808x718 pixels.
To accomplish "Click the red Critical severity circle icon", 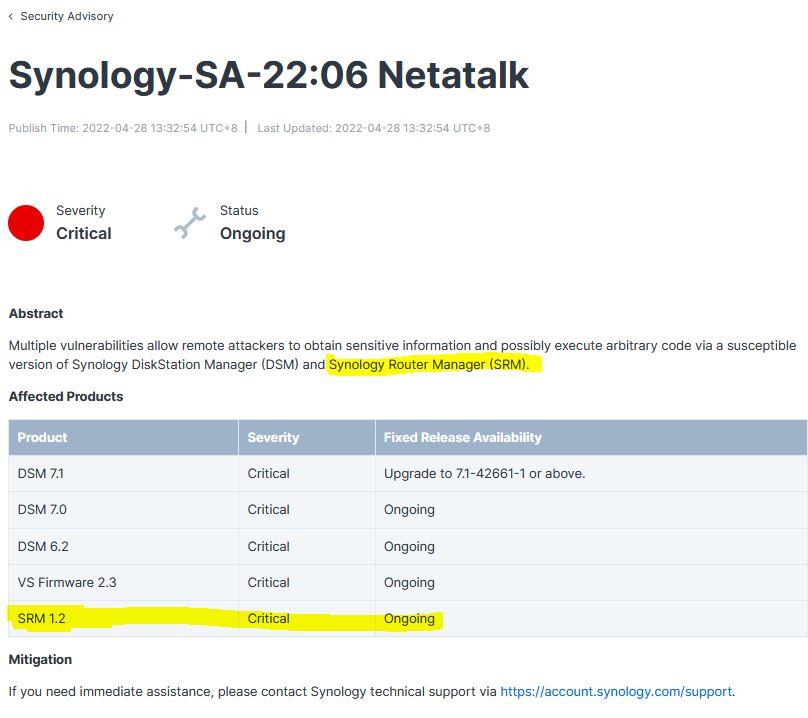I will [26, 223].
